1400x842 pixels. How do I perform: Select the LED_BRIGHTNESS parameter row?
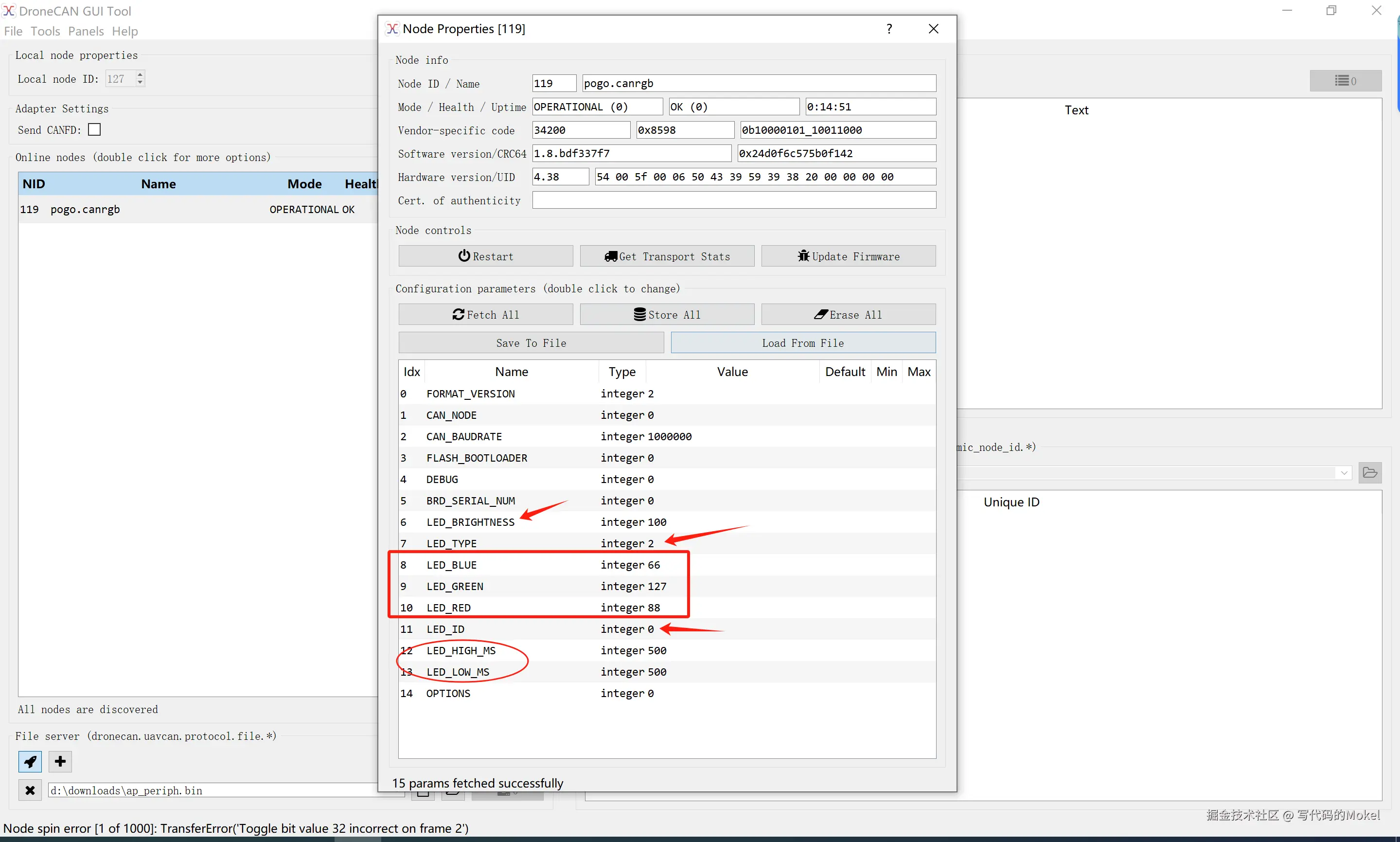pos(471,522)
